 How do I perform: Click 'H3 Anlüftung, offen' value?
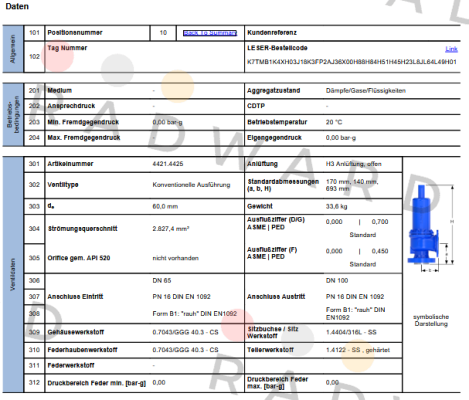click(x=353, y=164)
